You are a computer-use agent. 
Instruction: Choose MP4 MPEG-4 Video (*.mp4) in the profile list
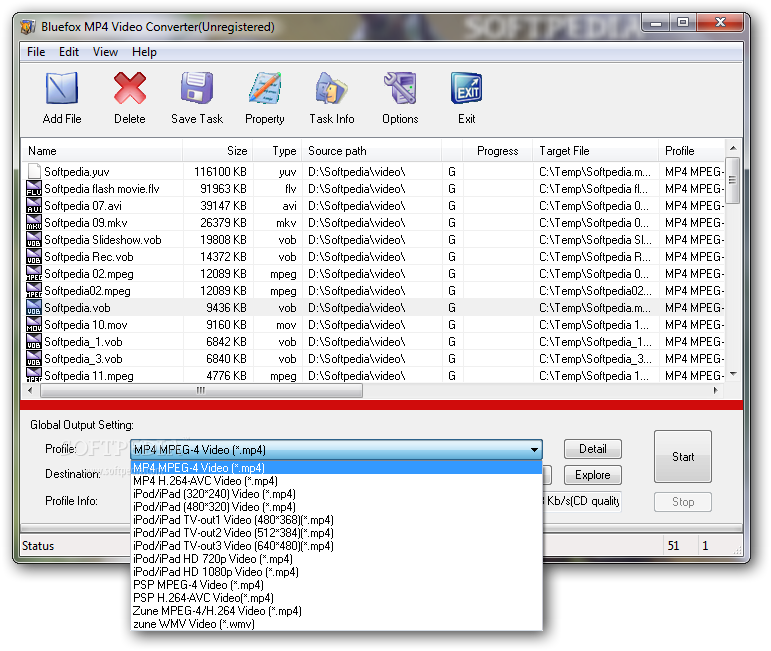336,468
